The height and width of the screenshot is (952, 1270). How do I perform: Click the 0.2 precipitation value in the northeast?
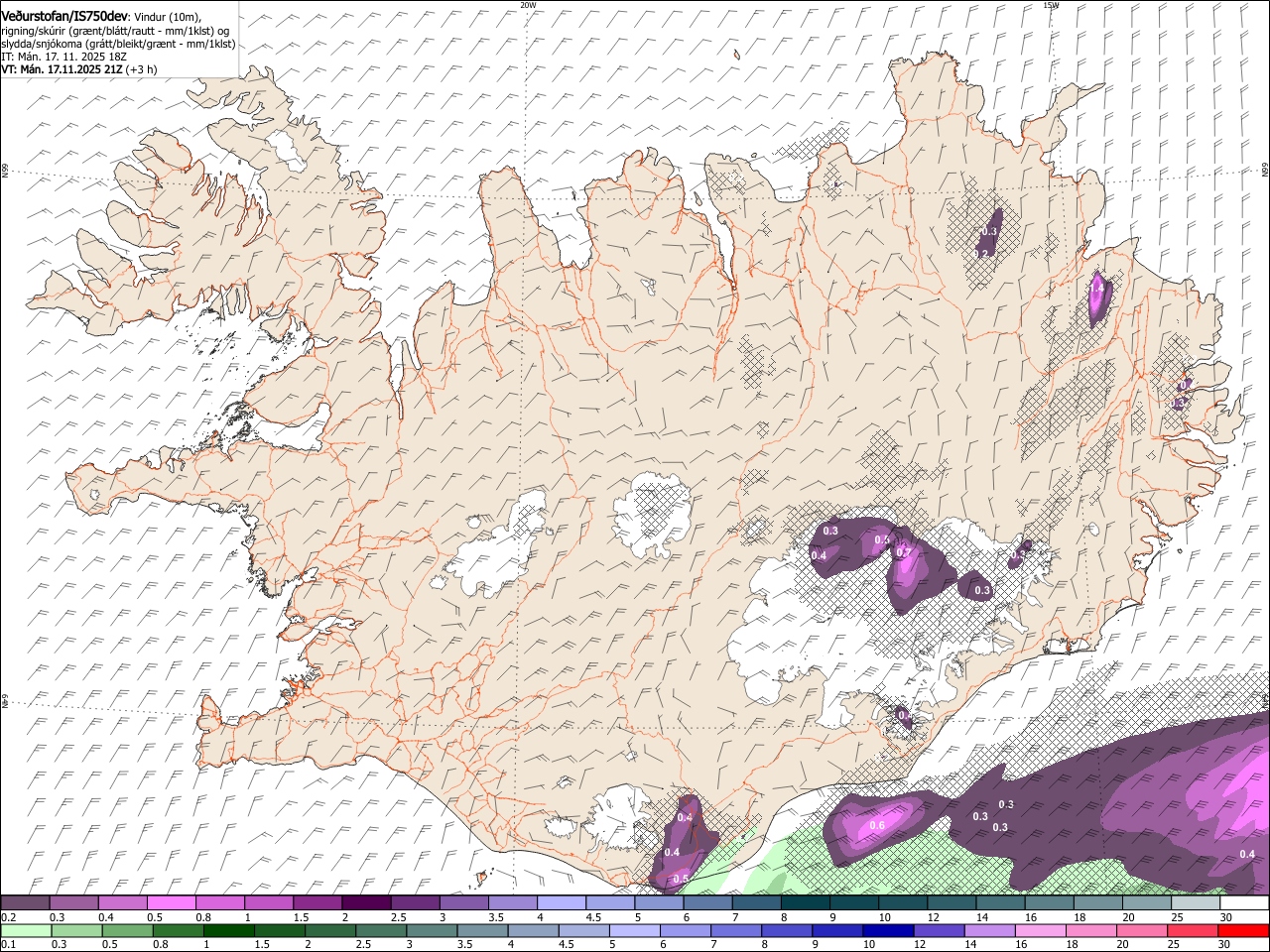pyautogui.click(x=981, y=254)
